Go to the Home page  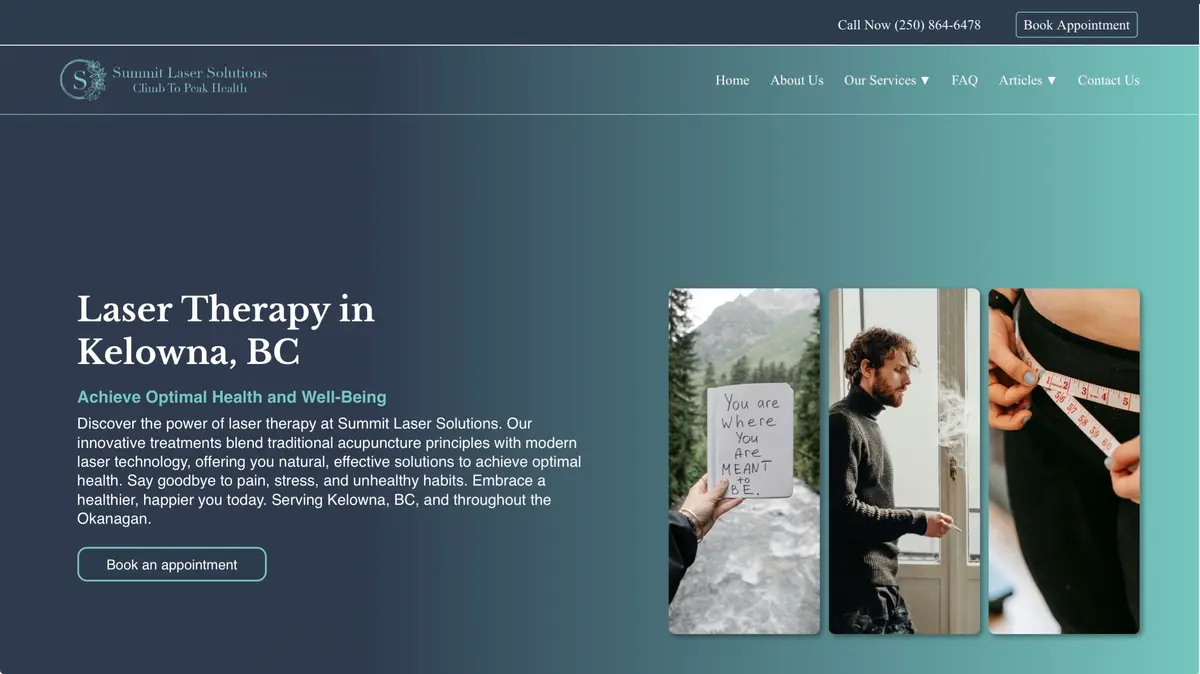coord(732,80)
